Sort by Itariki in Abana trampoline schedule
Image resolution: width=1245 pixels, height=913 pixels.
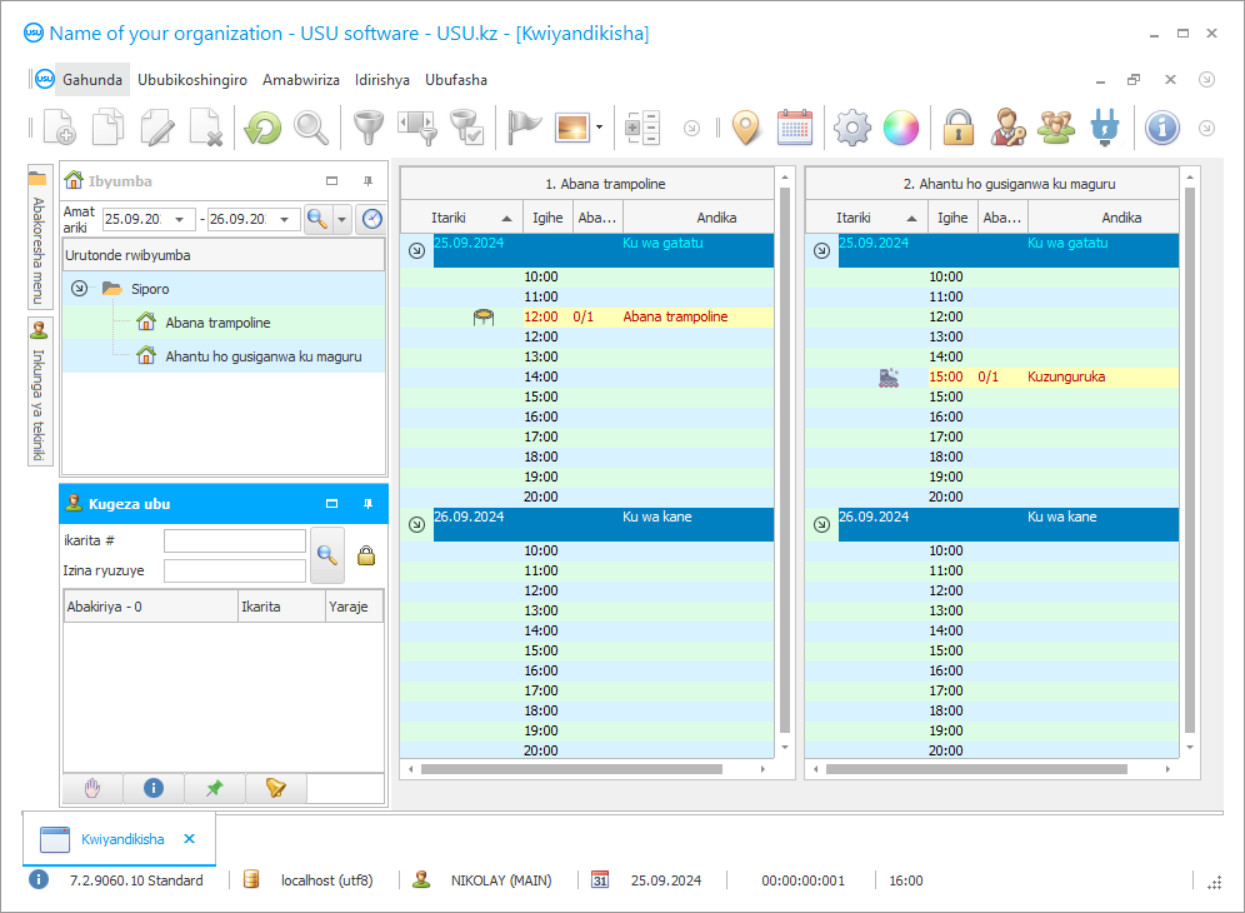click(x=462, y=217)
